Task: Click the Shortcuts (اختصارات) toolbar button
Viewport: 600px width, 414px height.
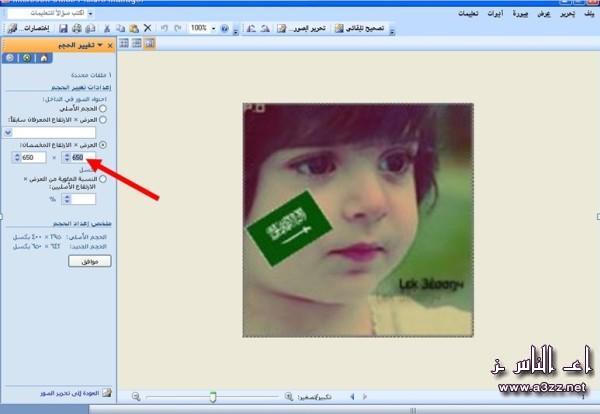Action: (x=29, y=28)
